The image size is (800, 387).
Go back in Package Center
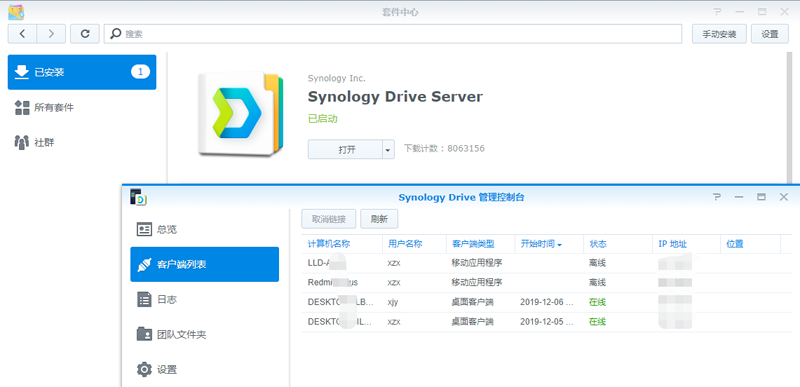point(22,34)
